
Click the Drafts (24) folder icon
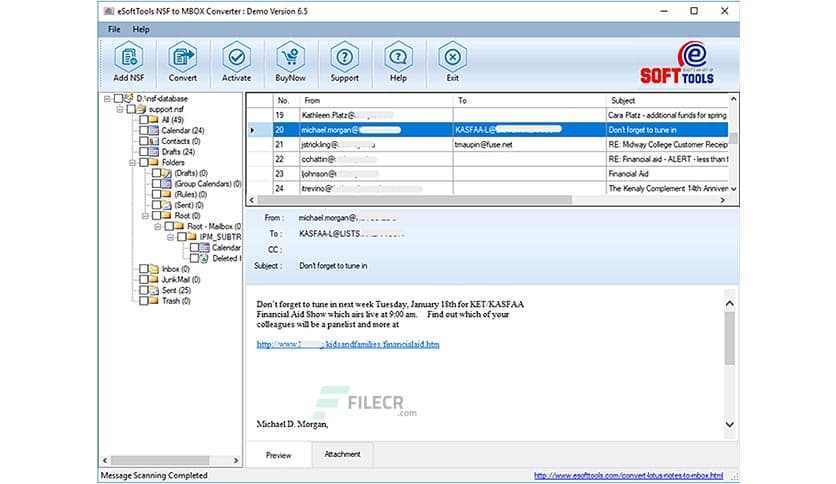point(154,151)
